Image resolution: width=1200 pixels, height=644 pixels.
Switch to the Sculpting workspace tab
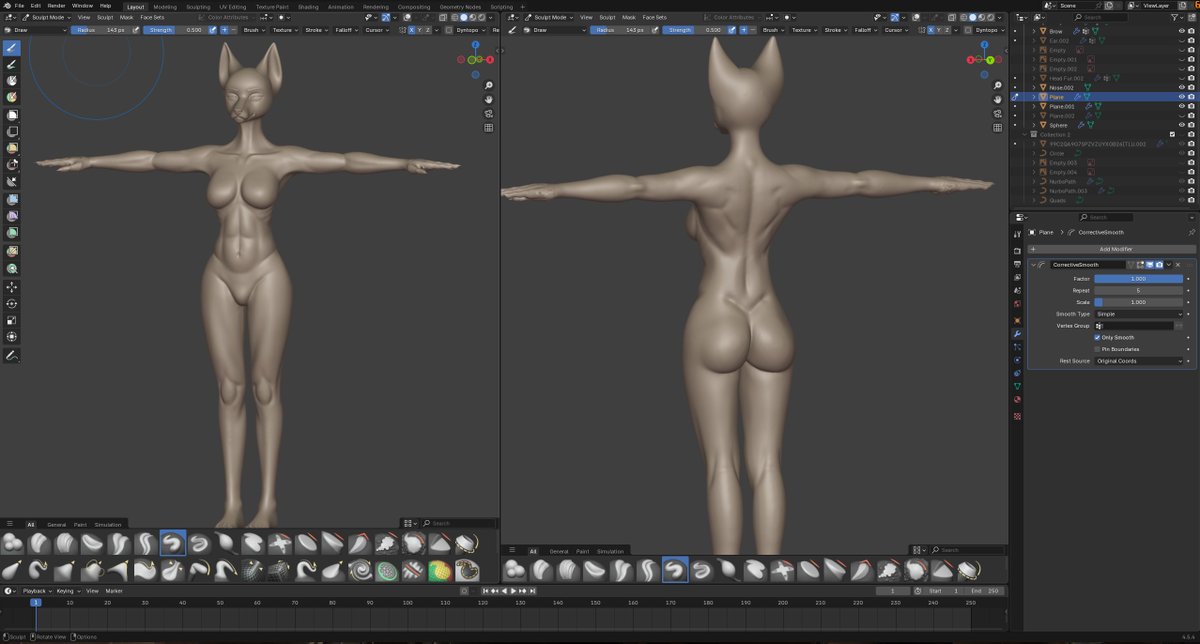pos(198,6)
